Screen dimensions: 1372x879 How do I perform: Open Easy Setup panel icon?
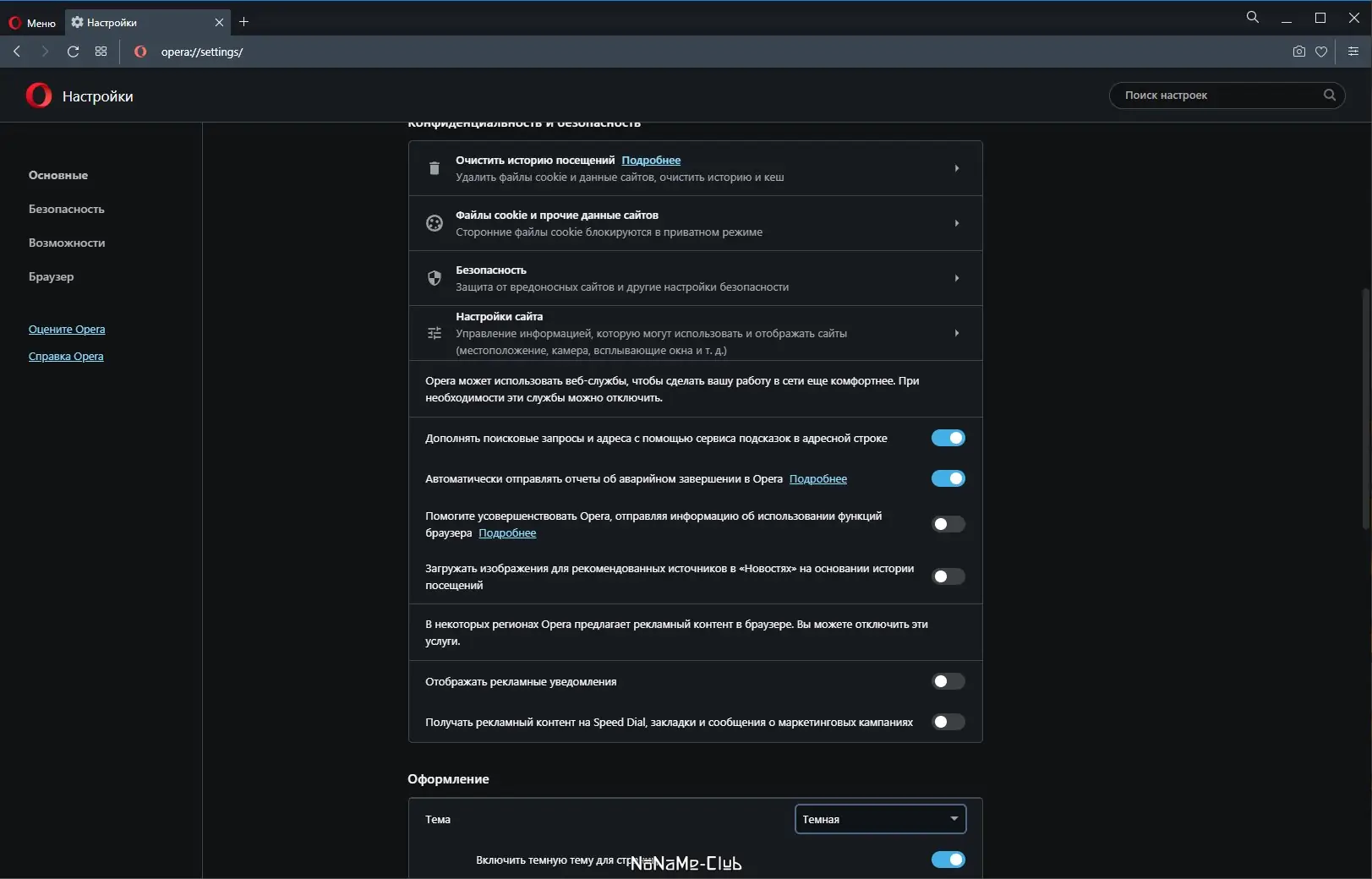pyautogui.click(x=1353, y=52)
